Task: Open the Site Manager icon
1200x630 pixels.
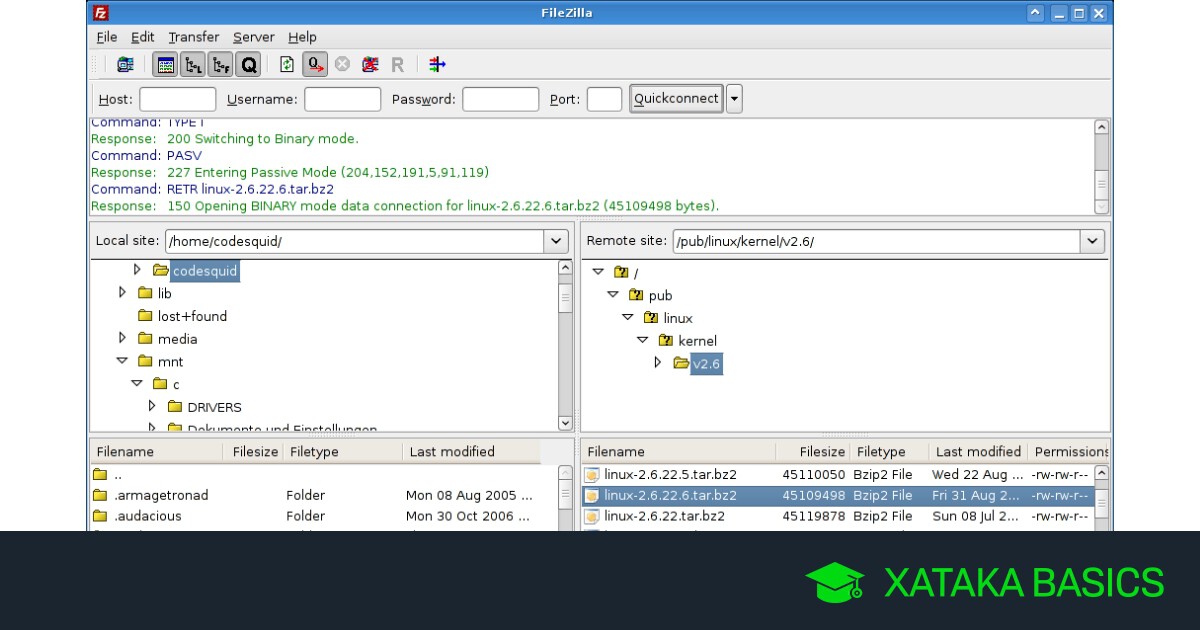Action: pos(125,65)
